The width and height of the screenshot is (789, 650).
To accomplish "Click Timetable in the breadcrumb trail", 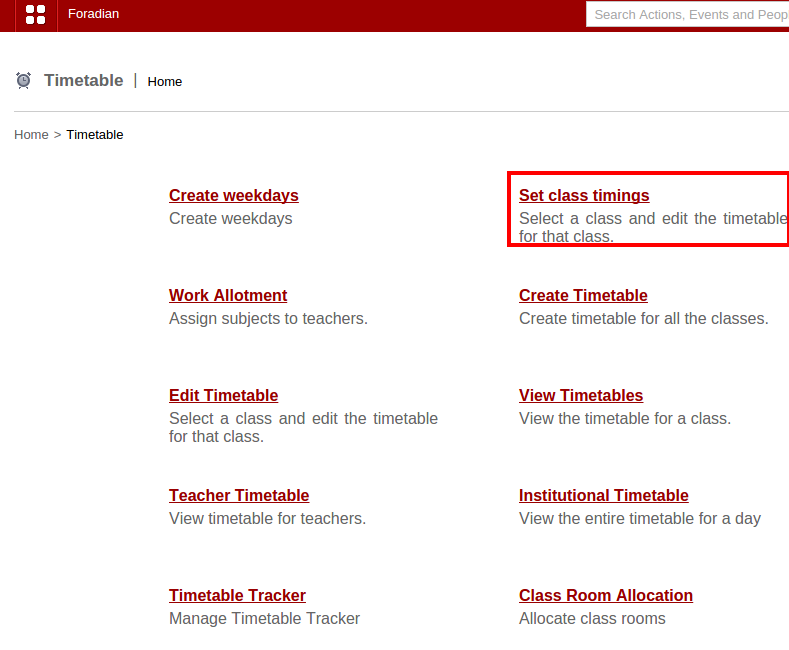I will pyautogui.click(x=95, y=134).
